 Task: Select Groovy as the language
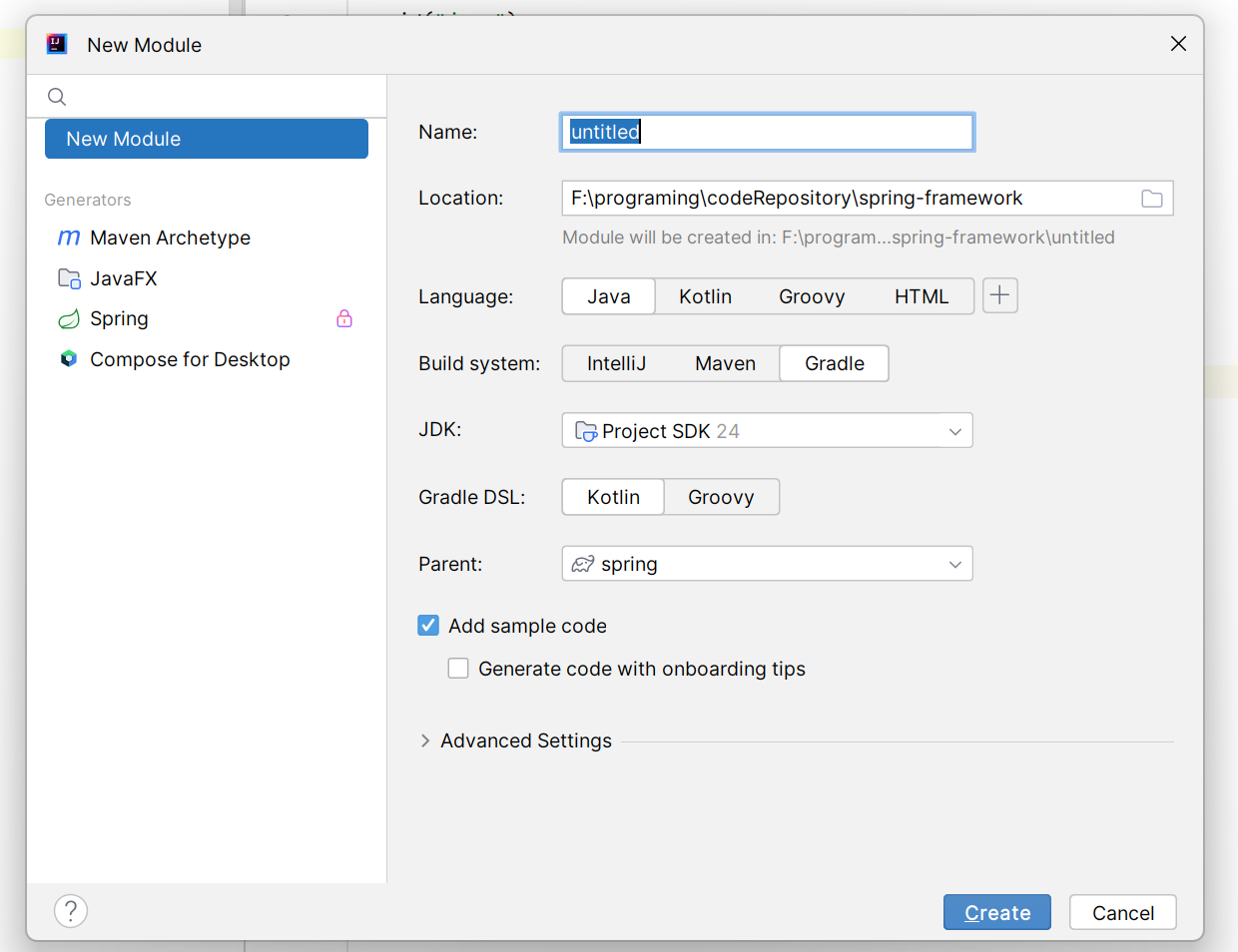[x=812, y=296]
